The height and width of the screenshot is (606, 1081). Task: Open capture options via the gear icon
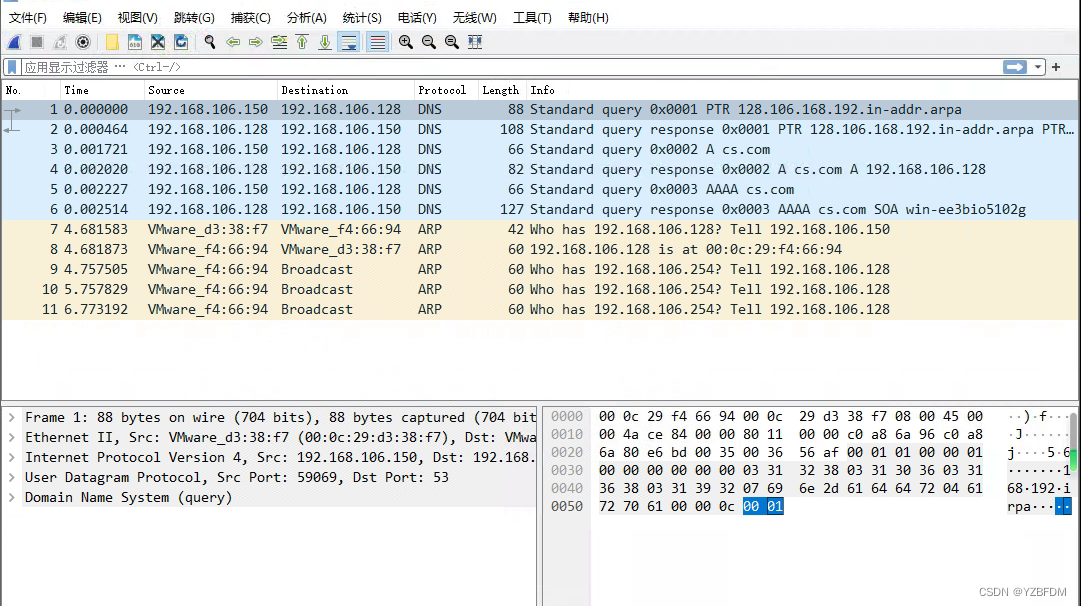tap(83, 41)
